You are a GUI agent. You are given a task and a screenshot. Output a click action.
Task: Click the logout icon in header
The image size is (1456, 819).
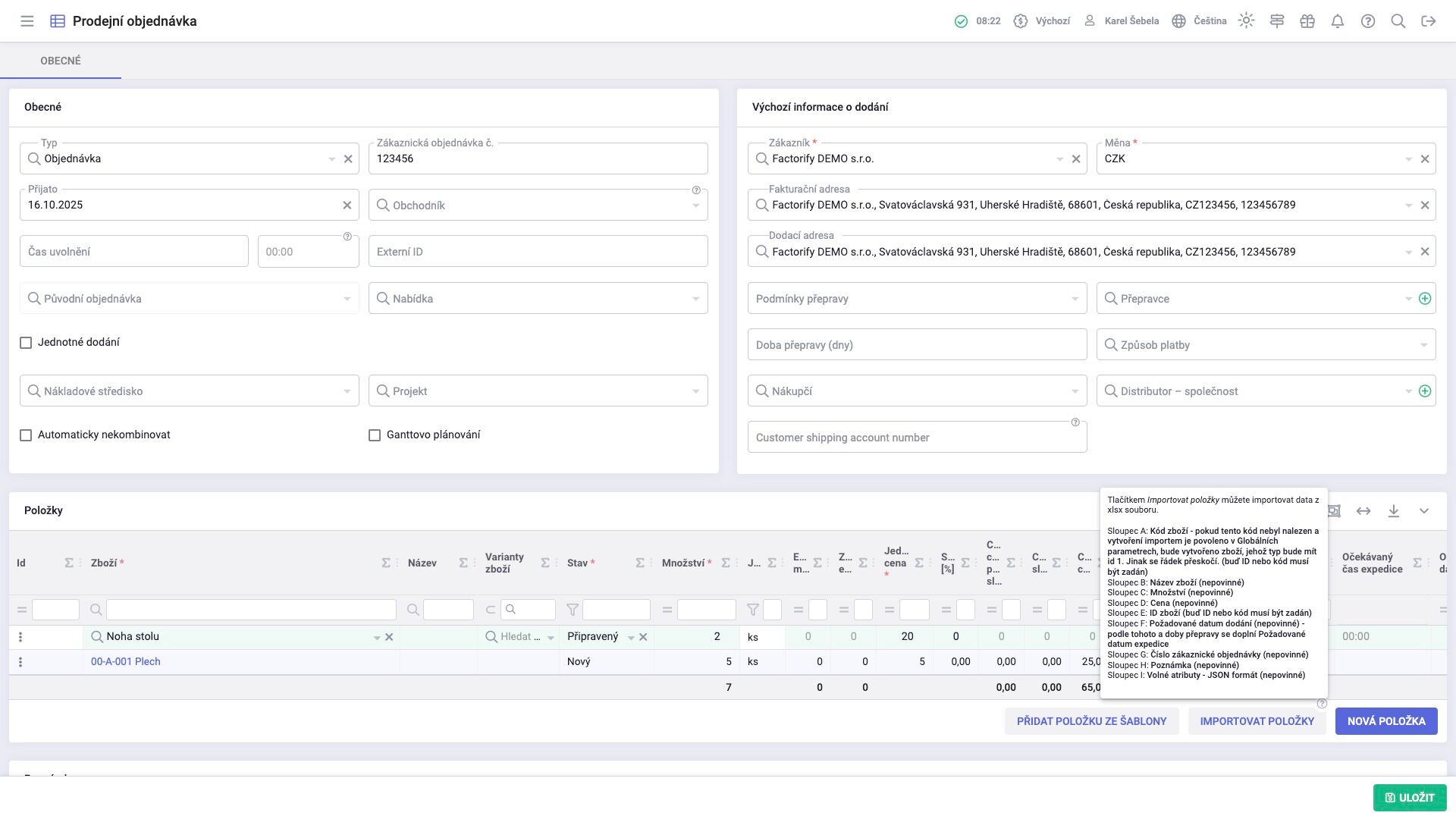pos(1429,21)
